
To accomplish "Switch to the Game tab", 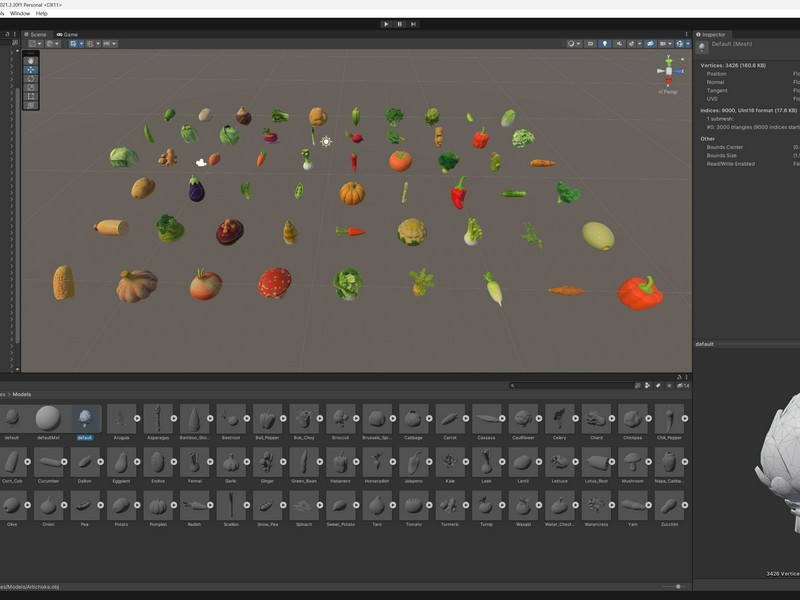I will click(67, 34).
